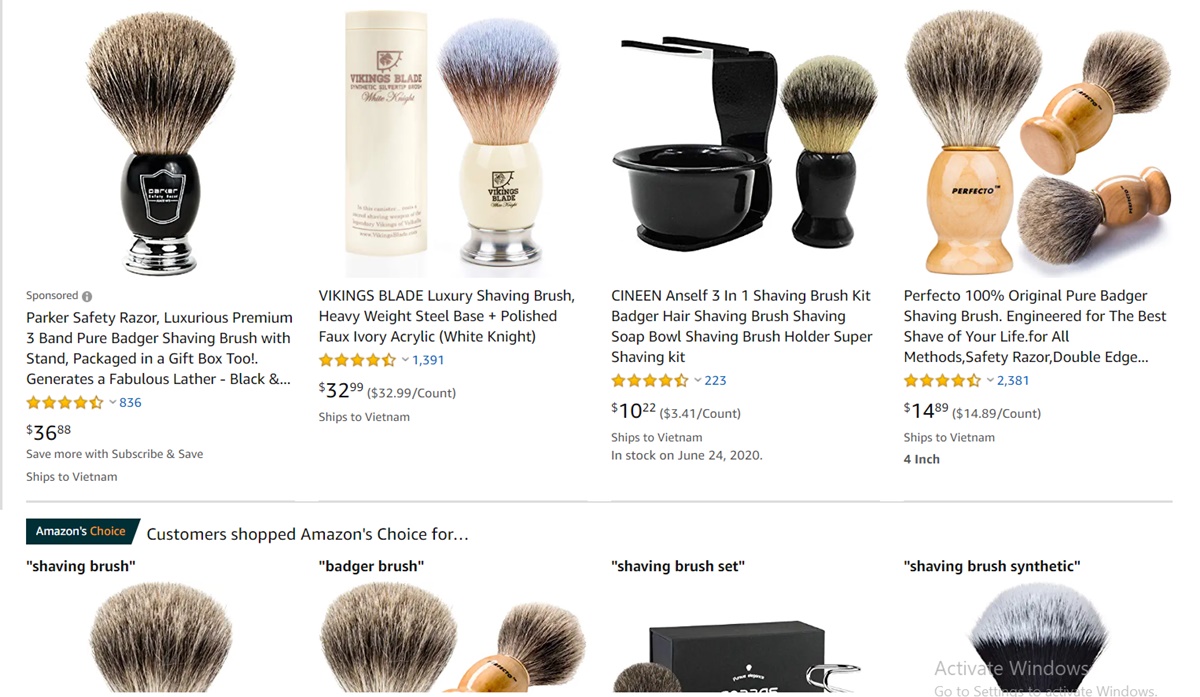Open the 2,381 reviews link

pyautogui.click(x=1013, y=381)
